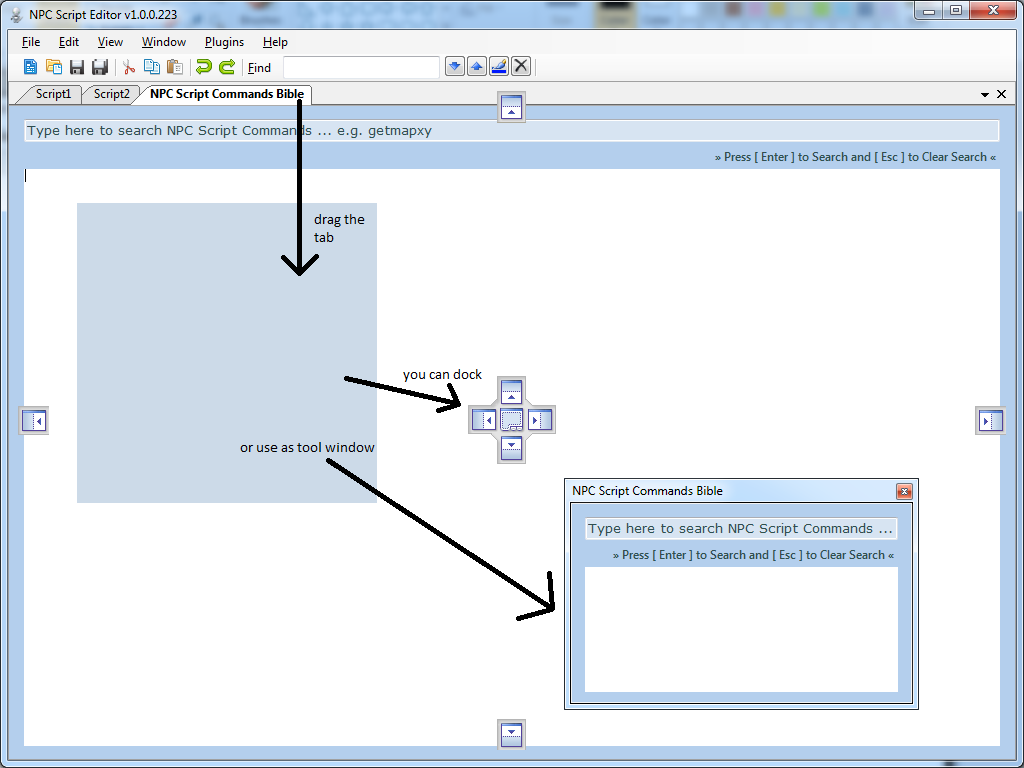This screenshot has height=768, width=1024.
Task: Click the Paste clipboard icon
Action: click(x=174, y=67)
